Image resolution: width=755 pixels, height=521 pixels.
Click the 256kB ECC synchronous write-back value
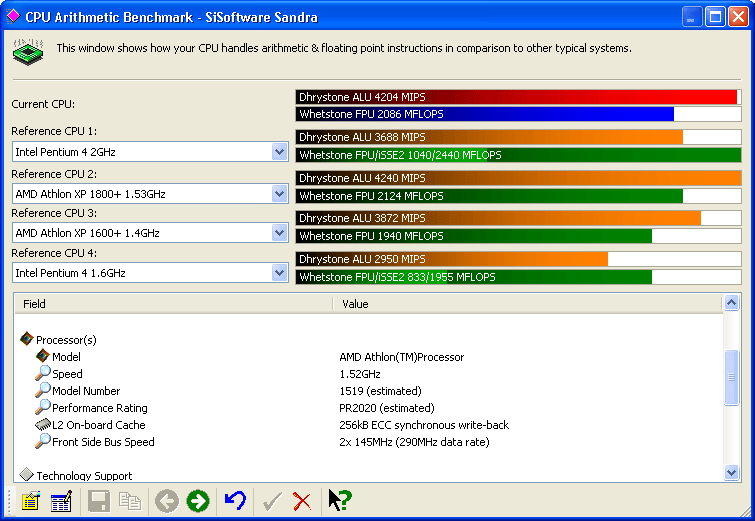pos(424,425)
